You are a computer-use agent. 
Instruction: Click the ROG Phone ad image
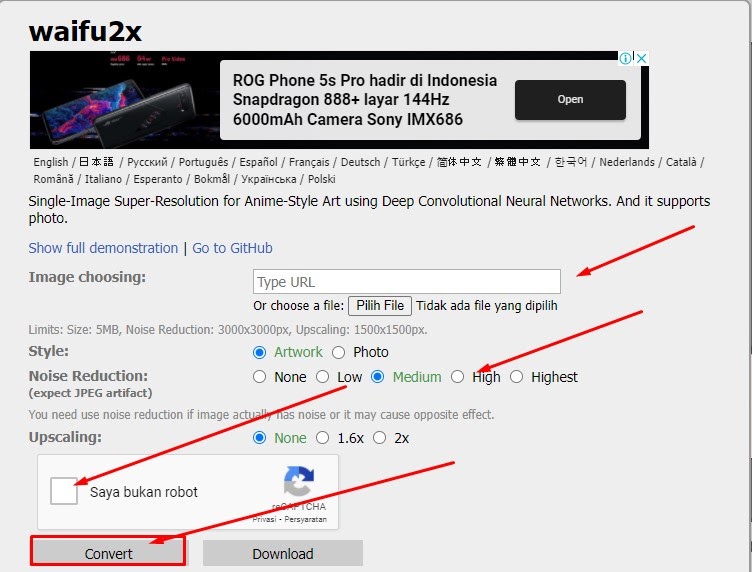tap(125, 100)
